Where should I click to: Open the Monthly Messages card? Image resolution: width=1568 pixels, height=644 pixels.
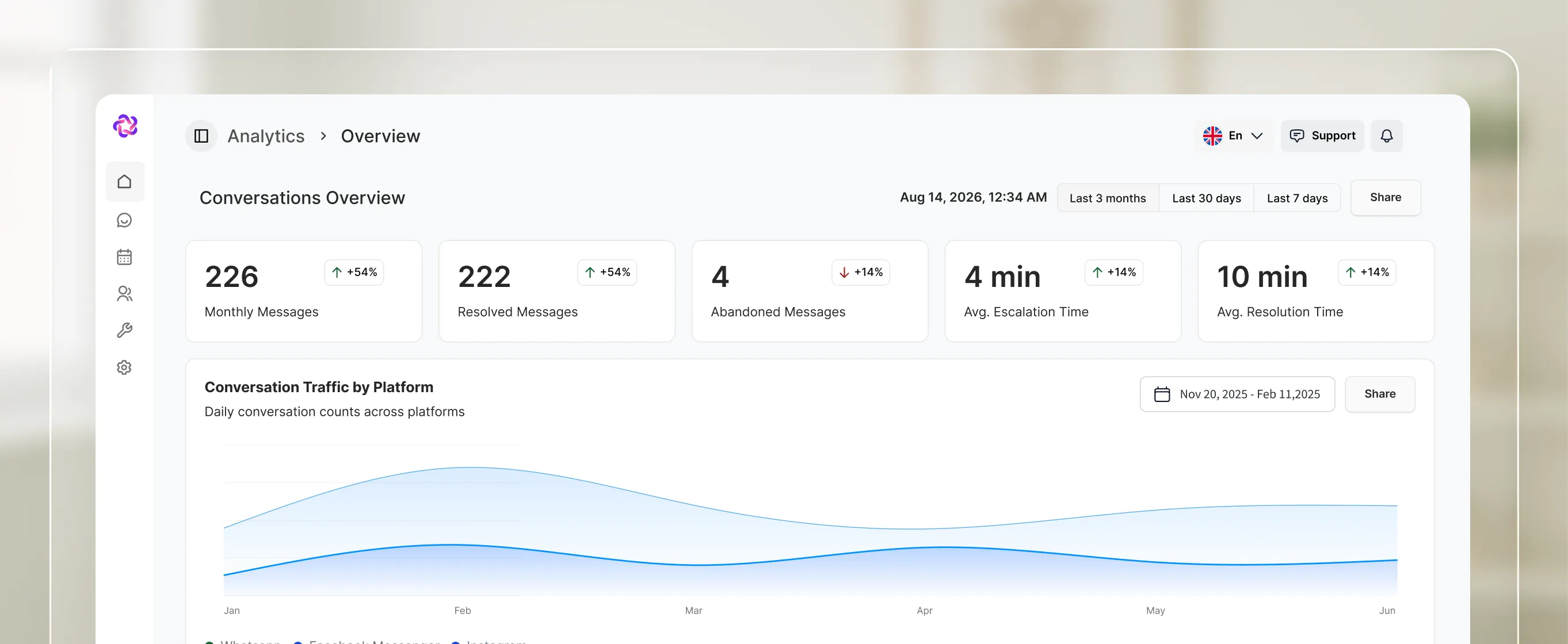pos(304,292)
